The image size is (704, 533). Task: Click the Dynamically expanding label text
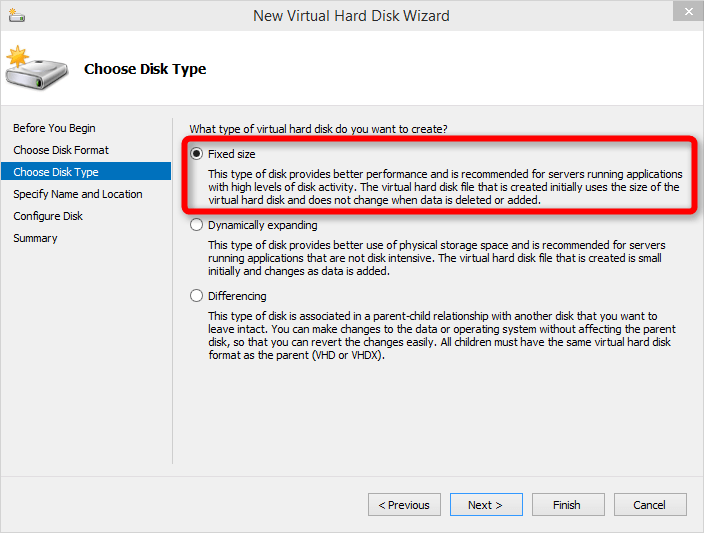click(x=263, y=225)
